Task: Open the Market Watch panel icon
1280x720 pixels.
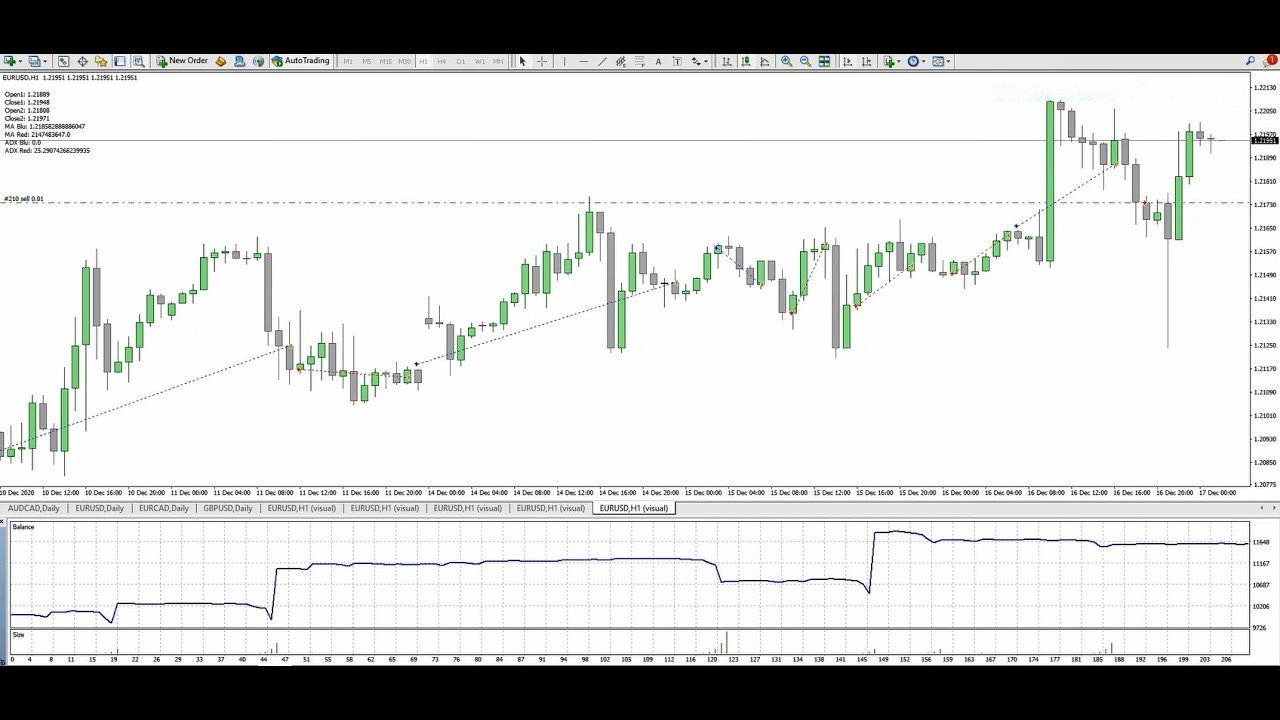Action: [63, 61]
